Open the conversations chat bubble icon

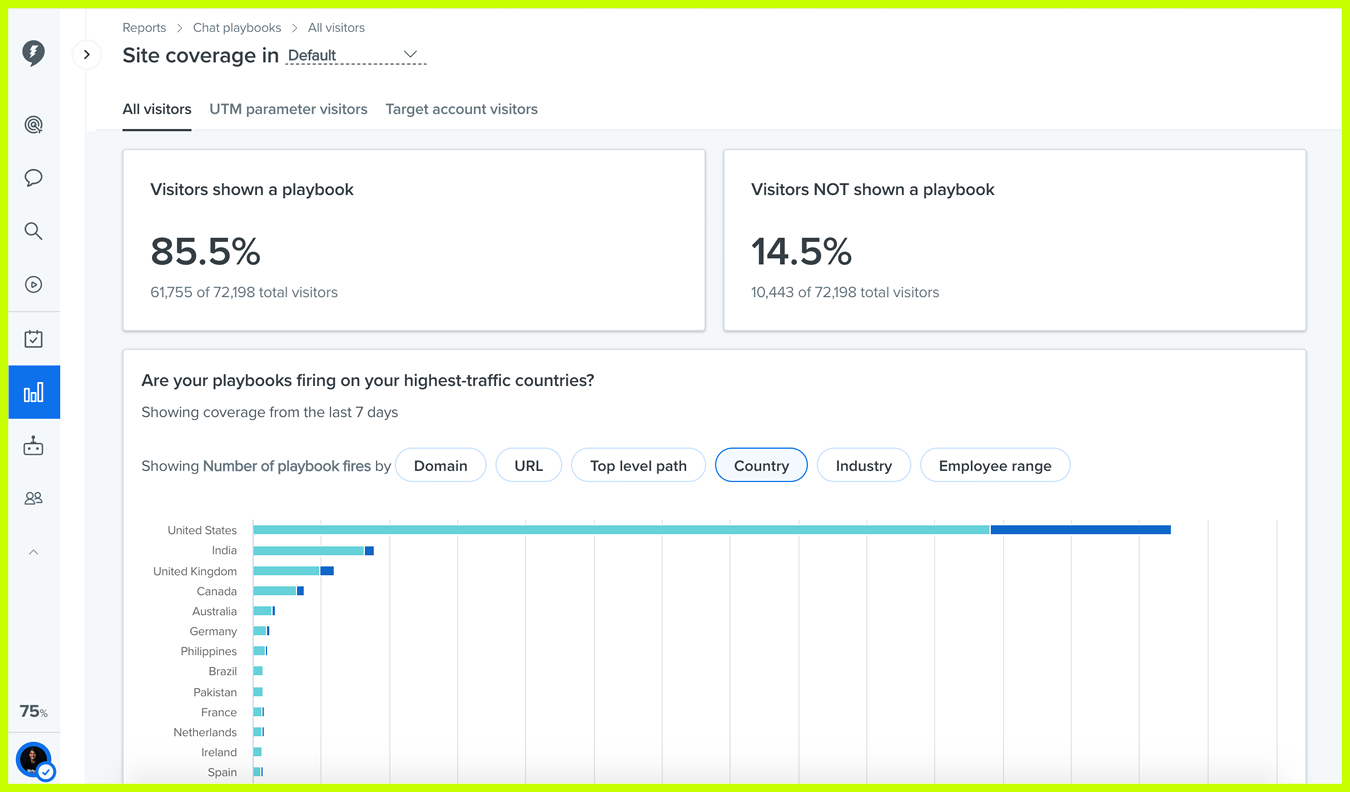coord(33,178)
